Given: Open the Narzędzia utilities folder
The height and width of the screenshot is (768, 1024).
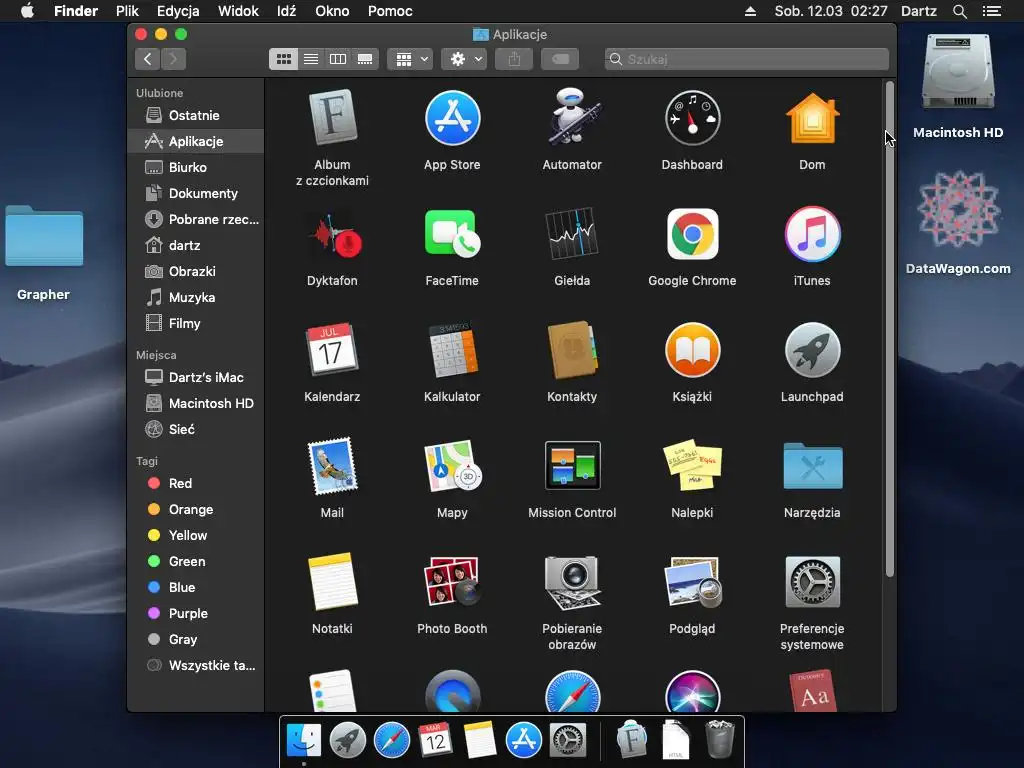Looking at the screenshot, I should click(x=812, y=466).
